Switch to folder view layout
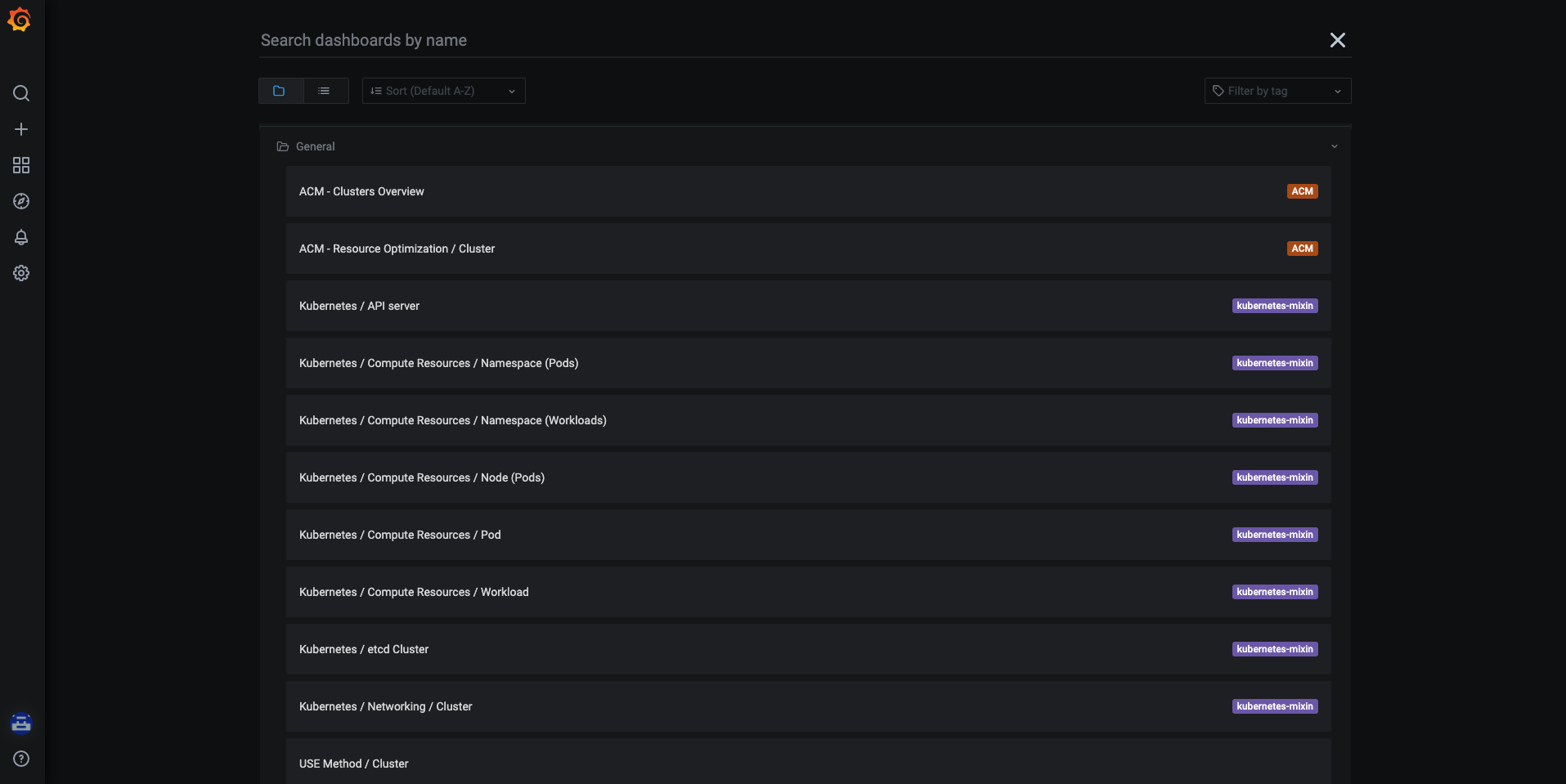The width and height of the screenshot is (1566, 784). tap(280, 91)
